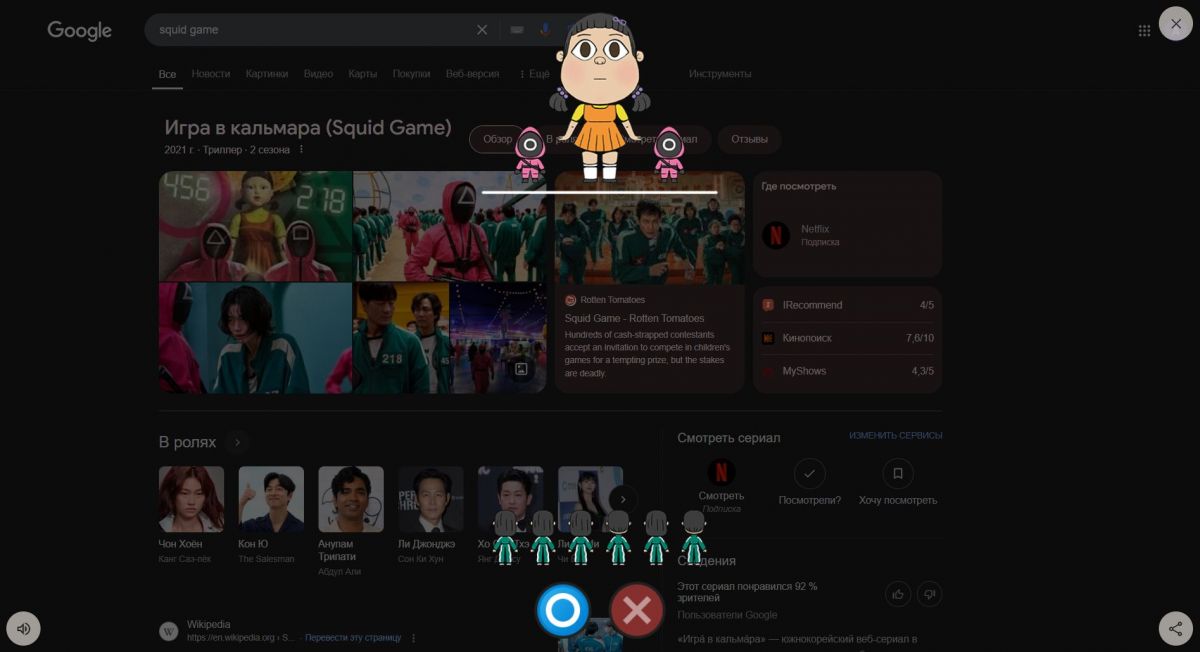This screenshot has height=652, width=1200.
Task: Switch to the Новости tab
Action: 211,74
